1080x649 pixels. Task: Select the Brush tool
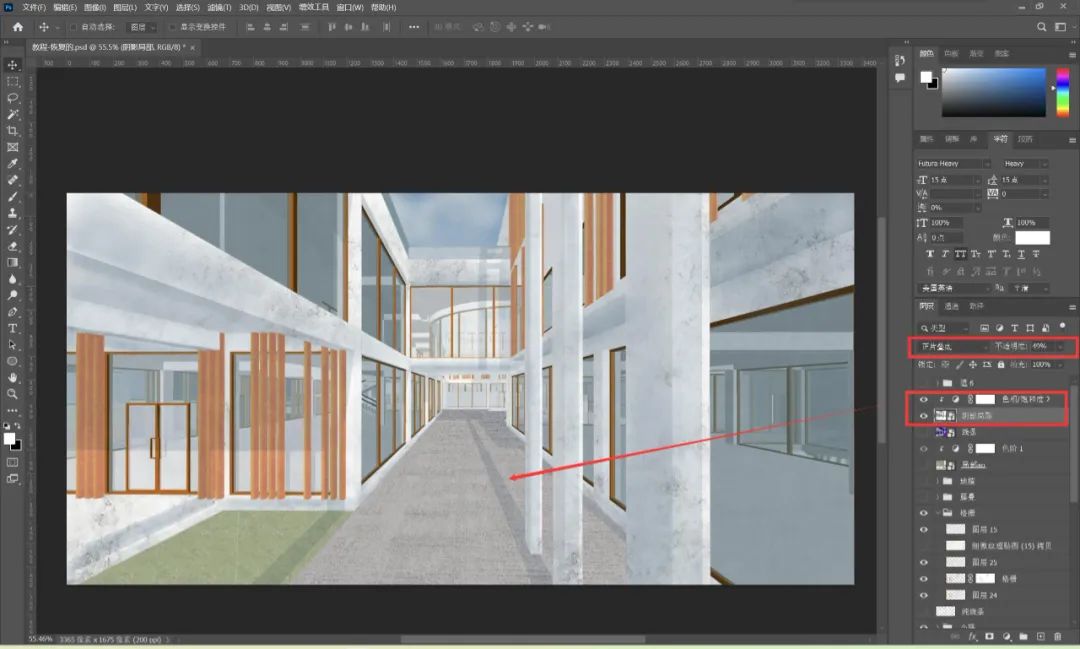[x=12, y=197]
